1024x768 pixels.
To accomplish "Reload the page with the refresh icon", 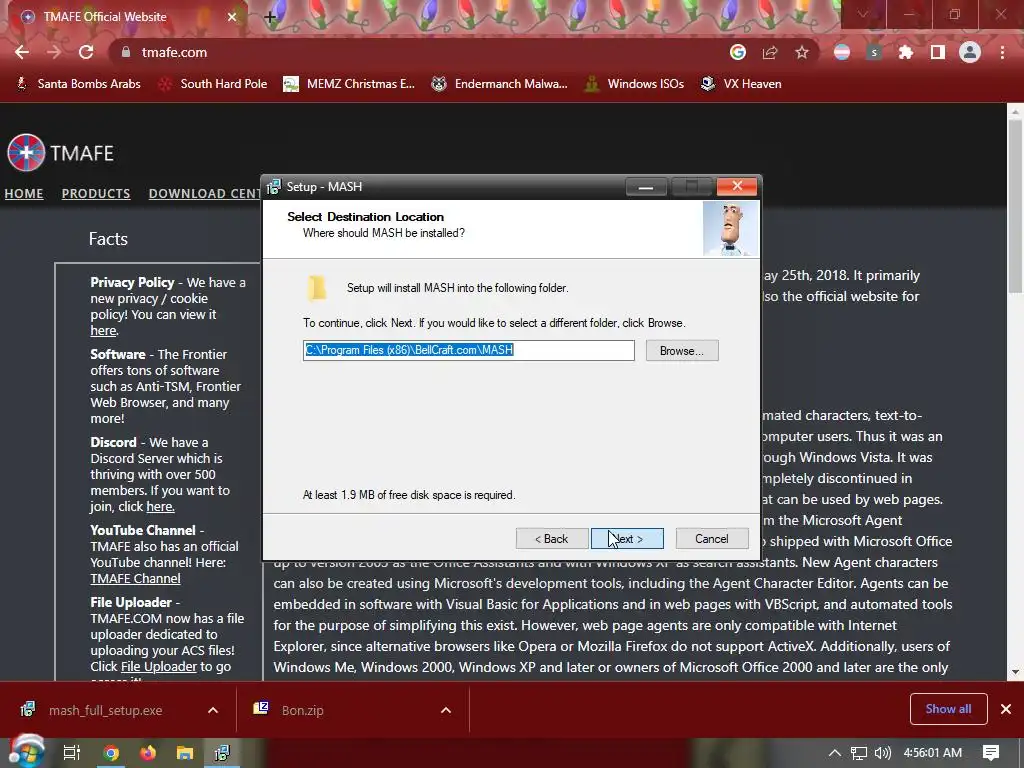I will [x=86, y=52].
